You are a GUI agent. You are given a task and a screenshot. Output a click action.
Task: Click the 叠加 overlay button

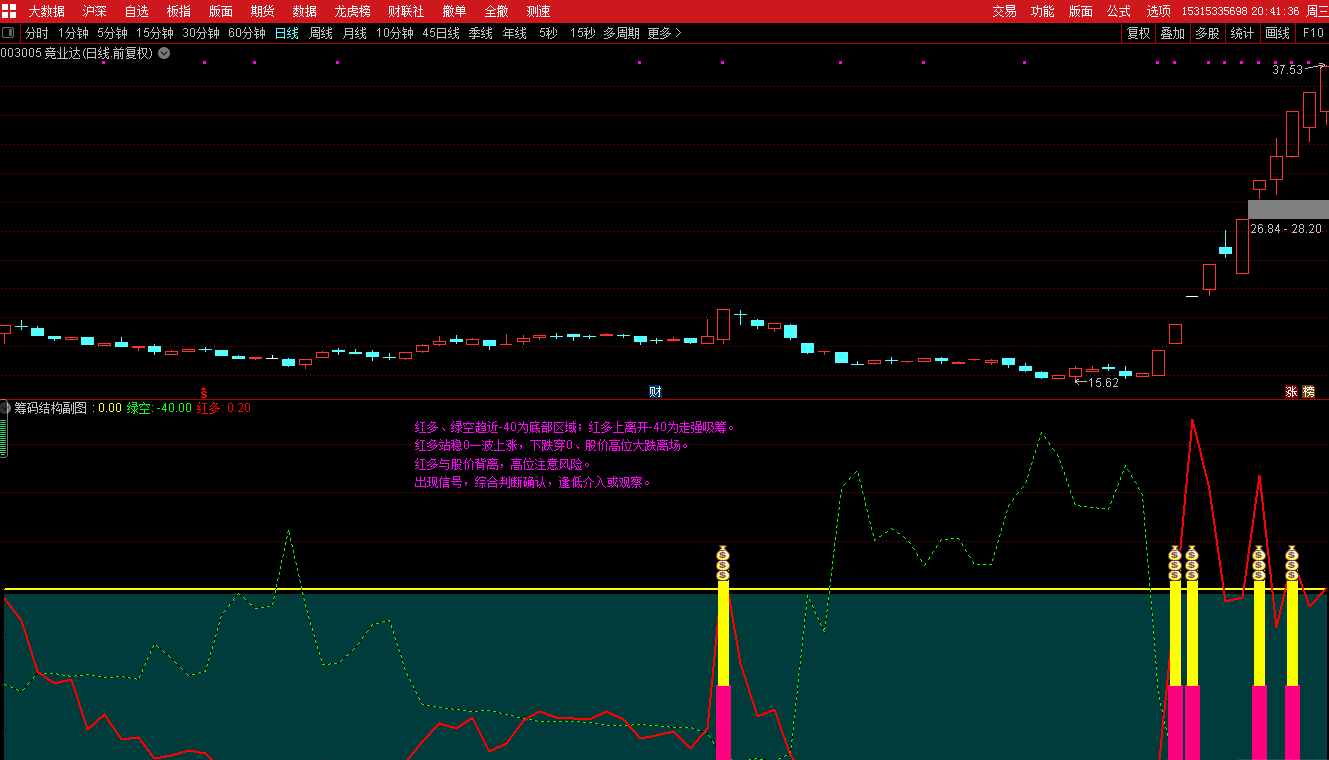(1172, 33)
